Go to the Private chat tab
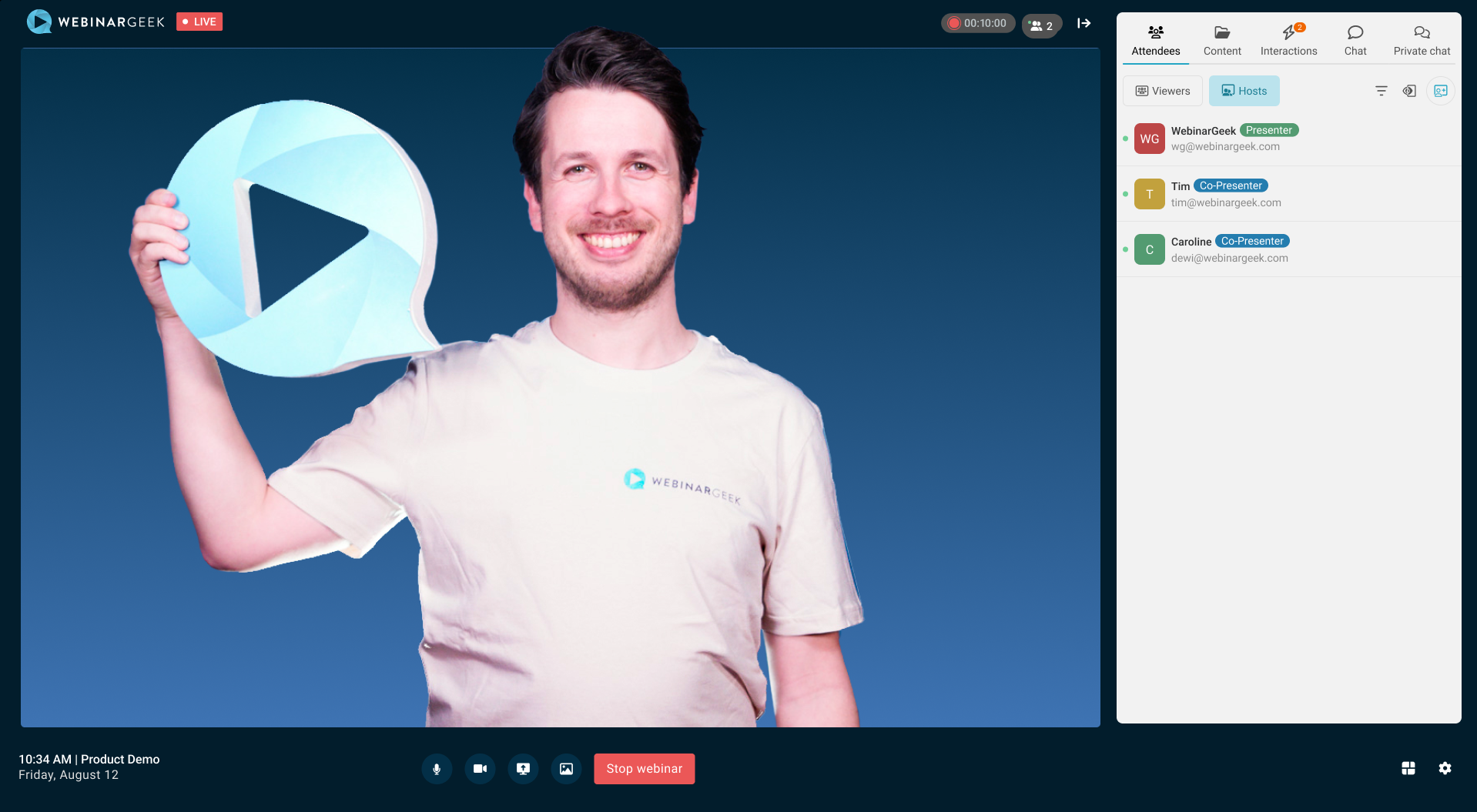Screen dimensions: 1477x812 coord(1422,41)
